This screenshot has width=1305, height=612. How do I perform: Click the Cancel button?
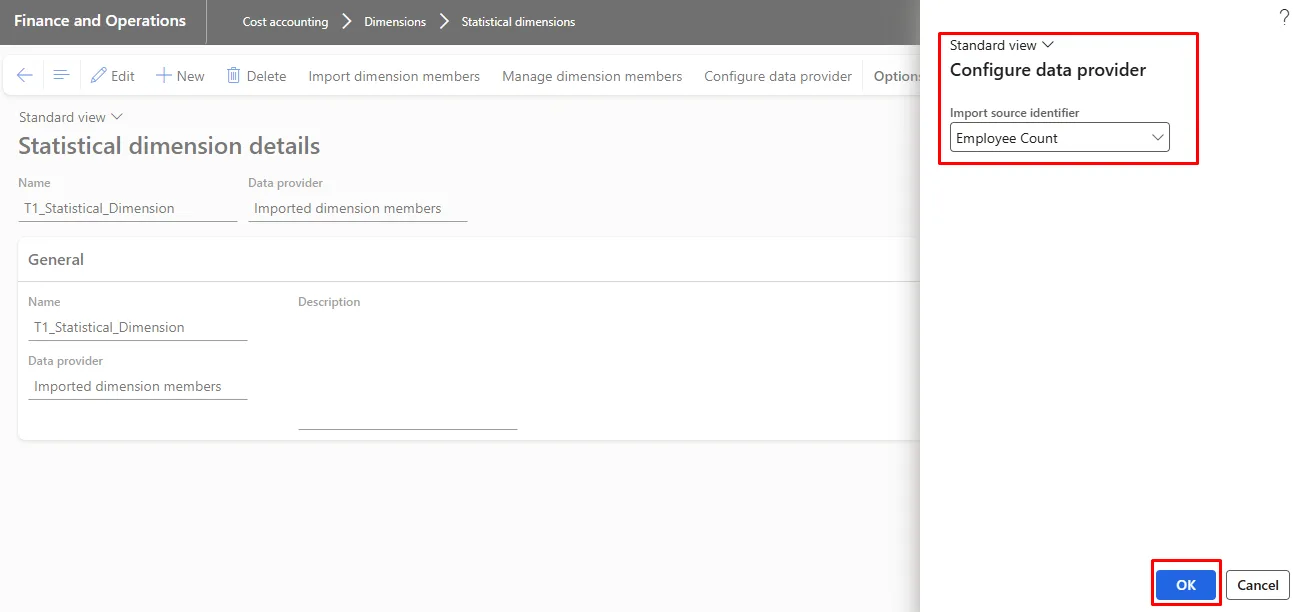point(1258,585)
